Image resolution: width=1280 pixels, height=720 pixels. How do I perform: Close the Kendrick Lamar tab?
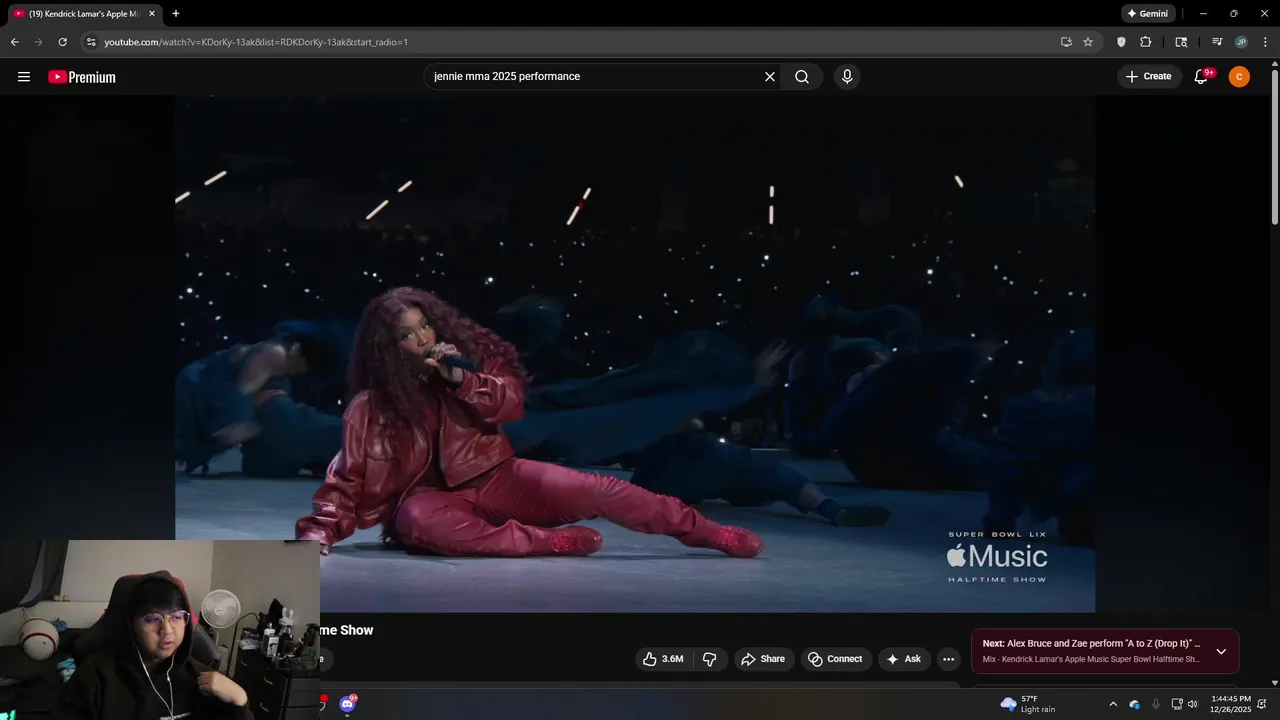click(152, 14)
